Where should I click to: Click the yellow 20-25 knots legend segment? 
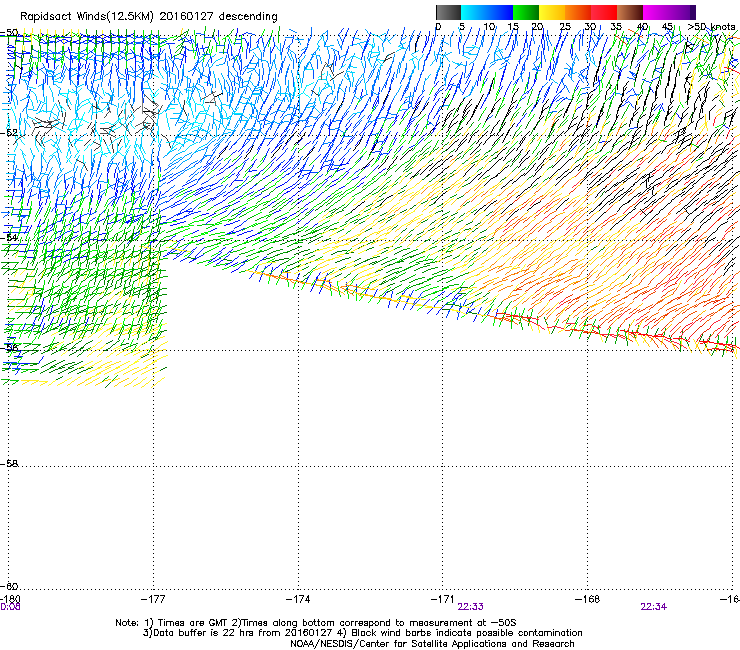click(552, 12)
